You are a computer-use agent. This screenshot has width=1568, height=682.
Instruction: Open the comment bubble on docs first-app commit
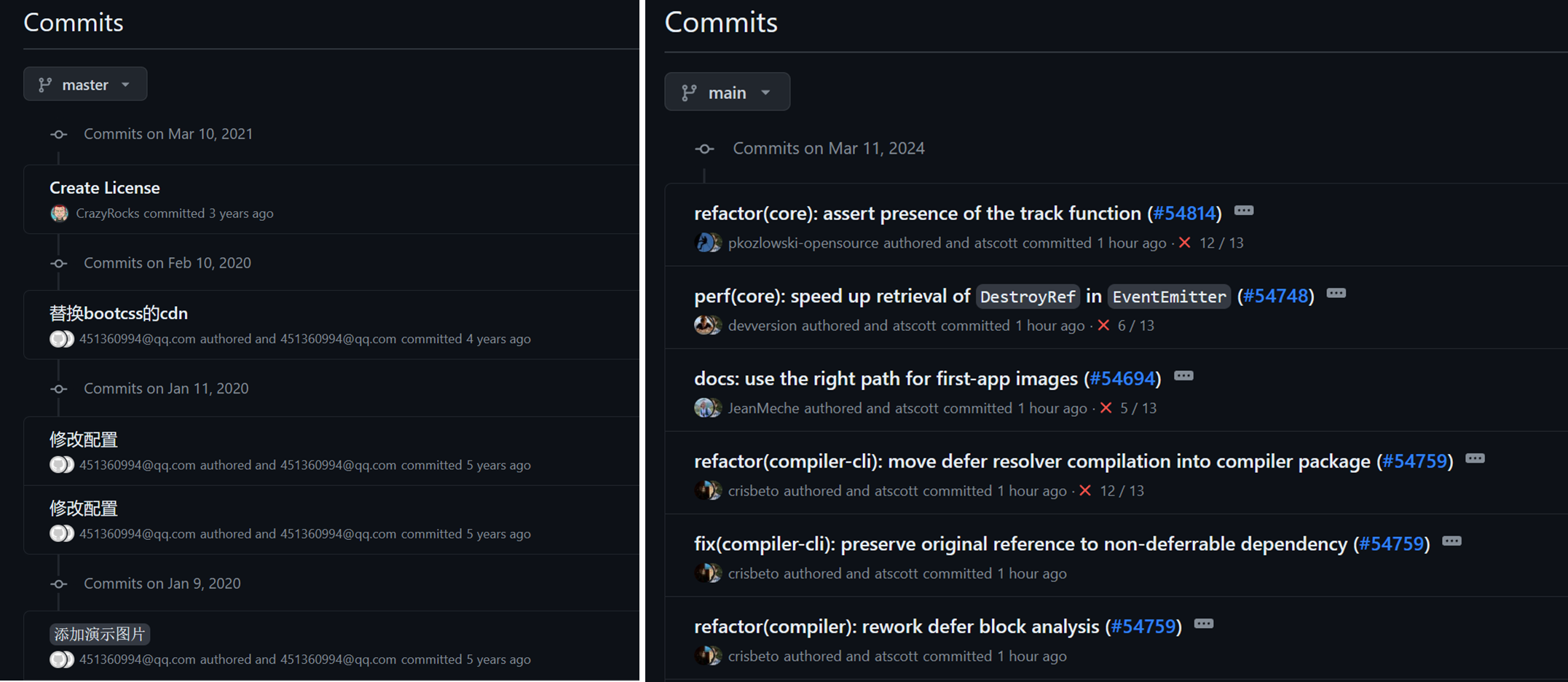[x=1183, y=376]
